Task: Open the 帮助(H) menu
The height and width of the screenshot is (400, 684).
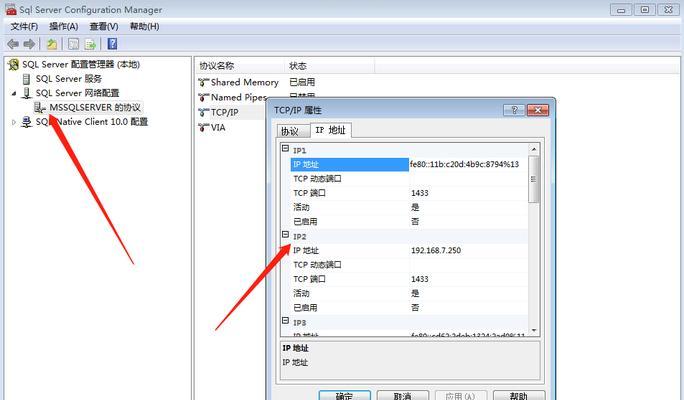Action: tap(144, 27)
